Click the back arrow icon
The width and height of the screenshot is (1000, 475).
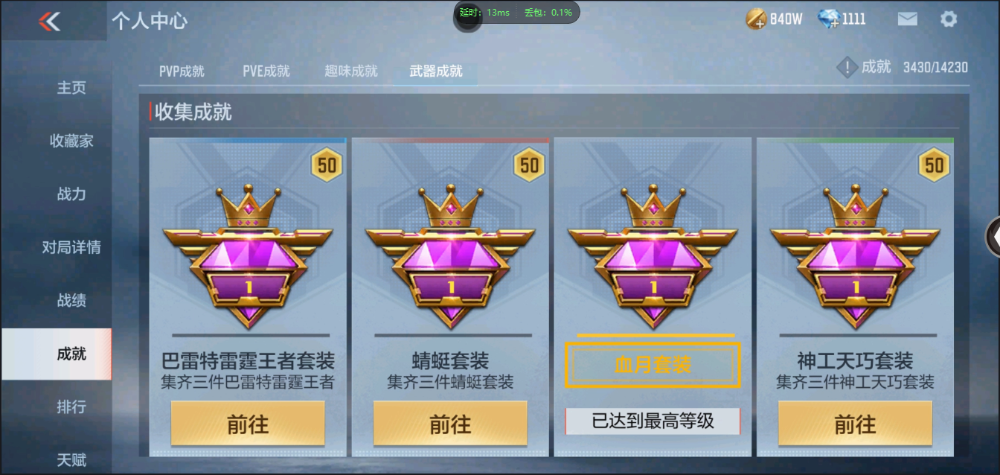click(49, 21)
